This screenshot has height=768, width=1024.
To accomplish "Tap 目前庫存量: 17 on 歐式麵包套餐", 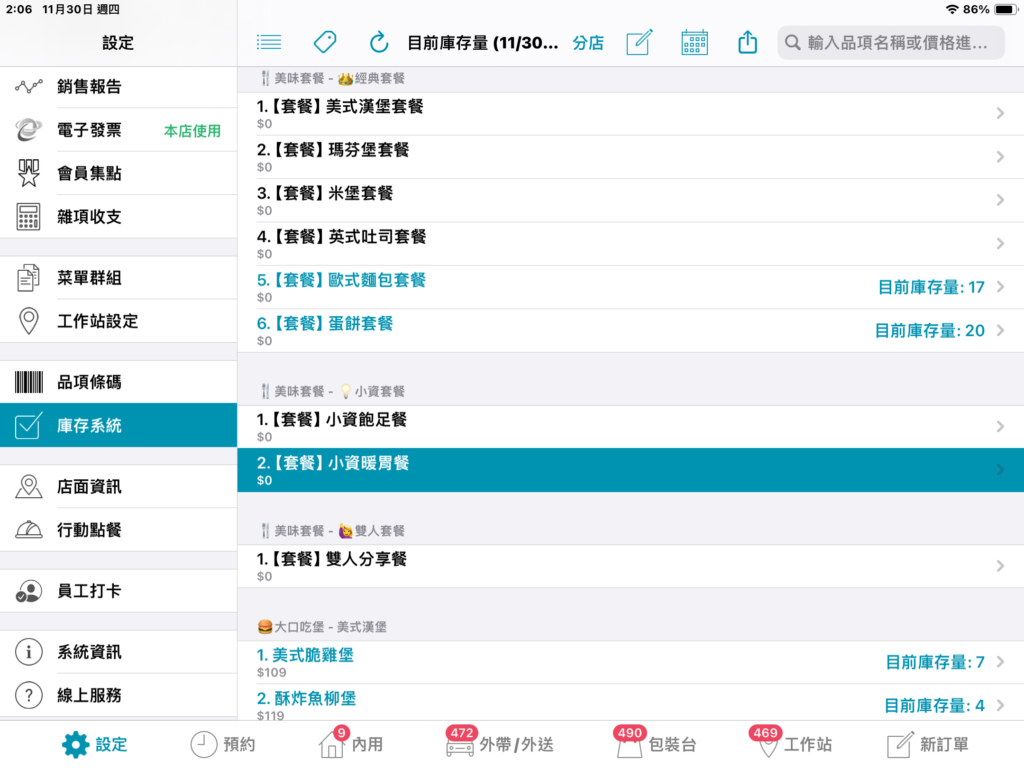I will (931, 287).
